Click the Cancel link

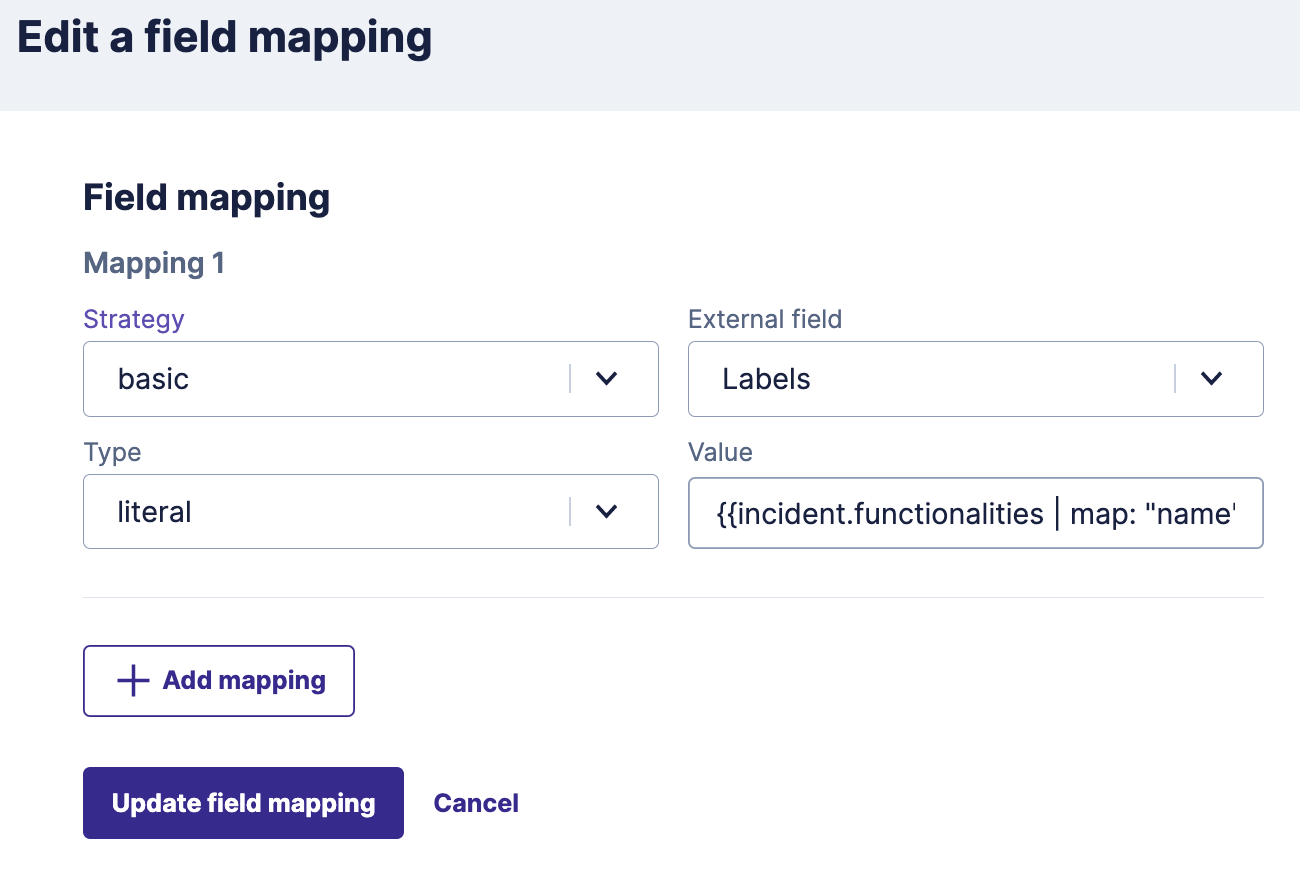[476, 802]
